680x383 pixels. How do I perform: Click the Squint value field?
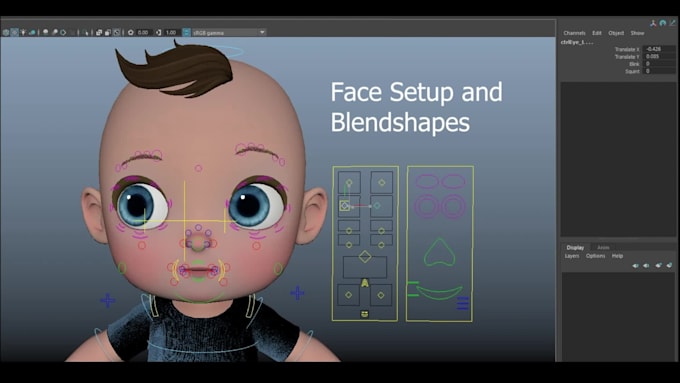659,71
